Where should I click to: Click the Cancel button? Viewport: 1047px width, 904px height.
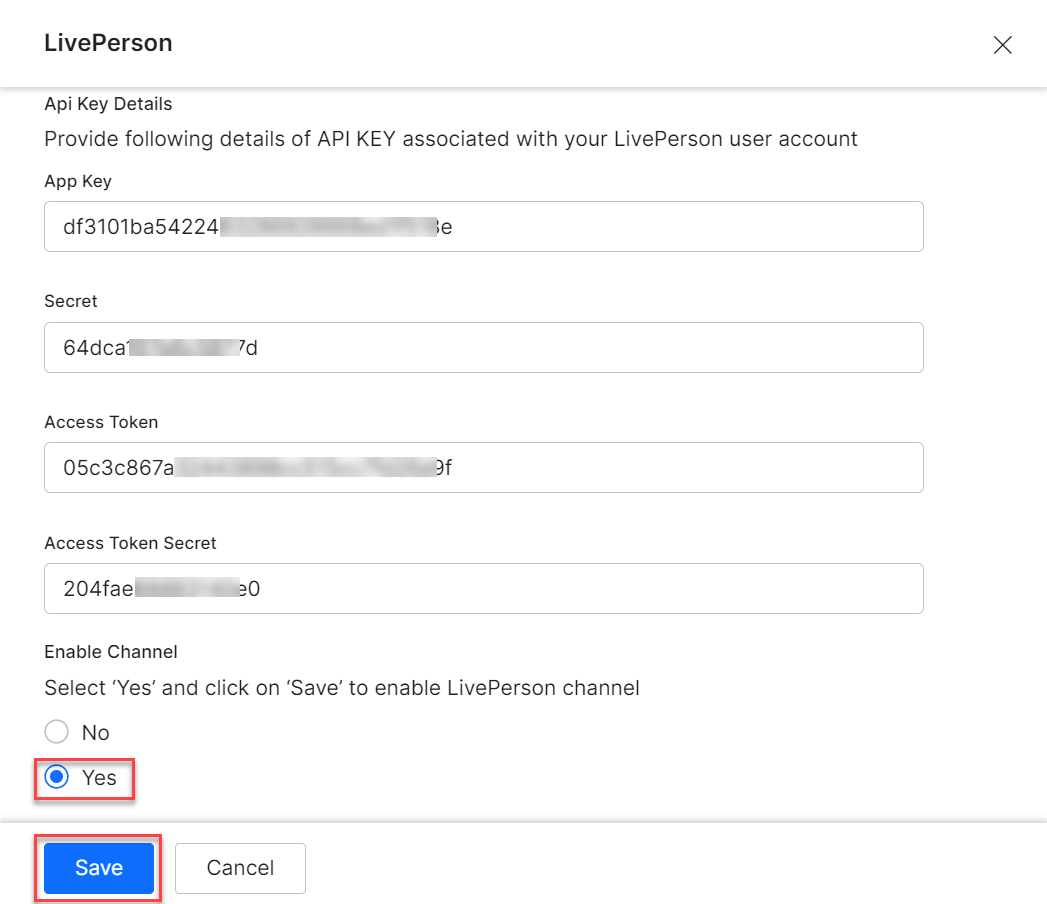tap(240, 868)
